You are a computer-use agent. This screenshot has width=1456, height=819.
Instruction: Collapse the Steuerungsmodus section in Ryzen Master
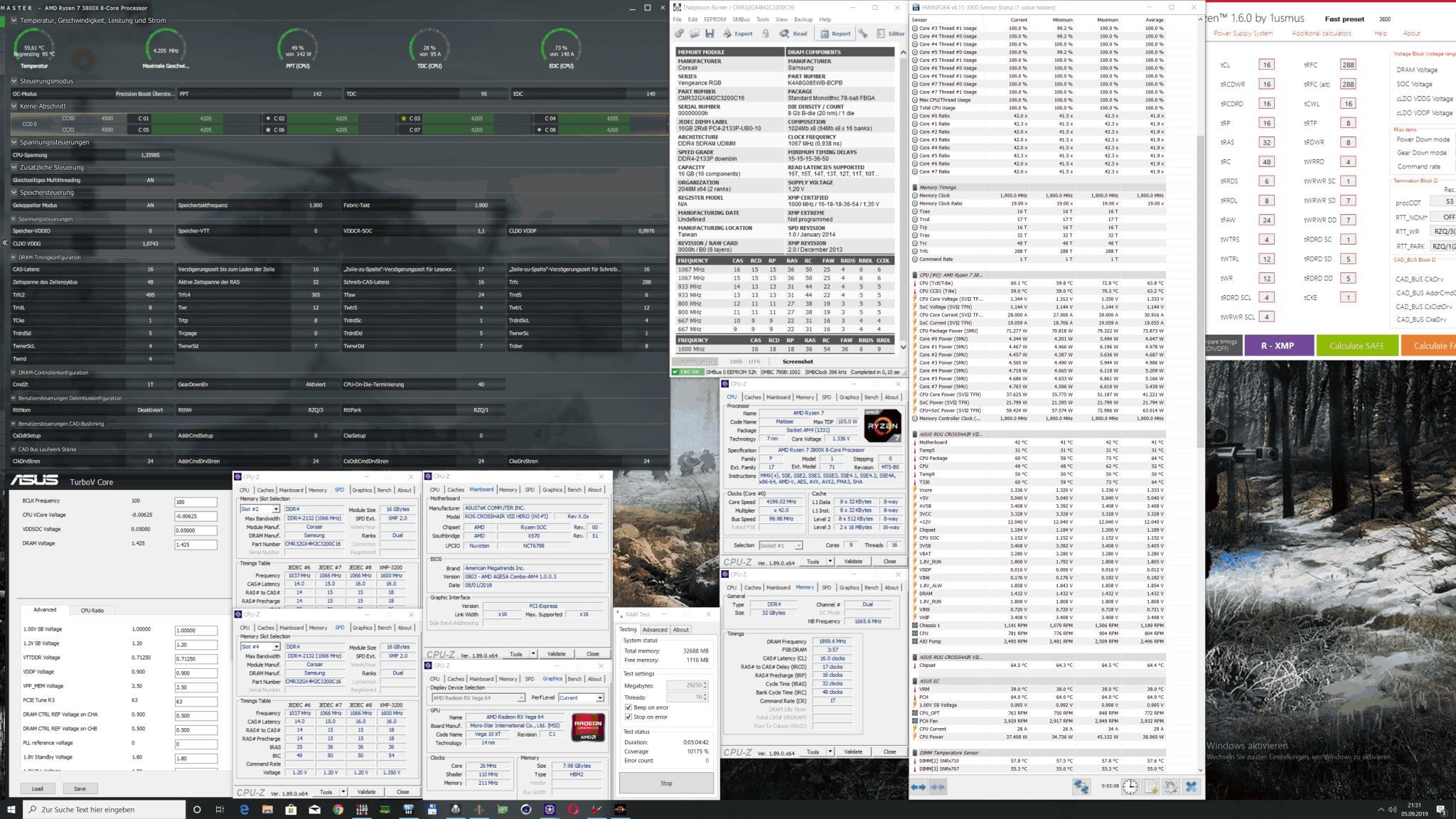(14, 81)
